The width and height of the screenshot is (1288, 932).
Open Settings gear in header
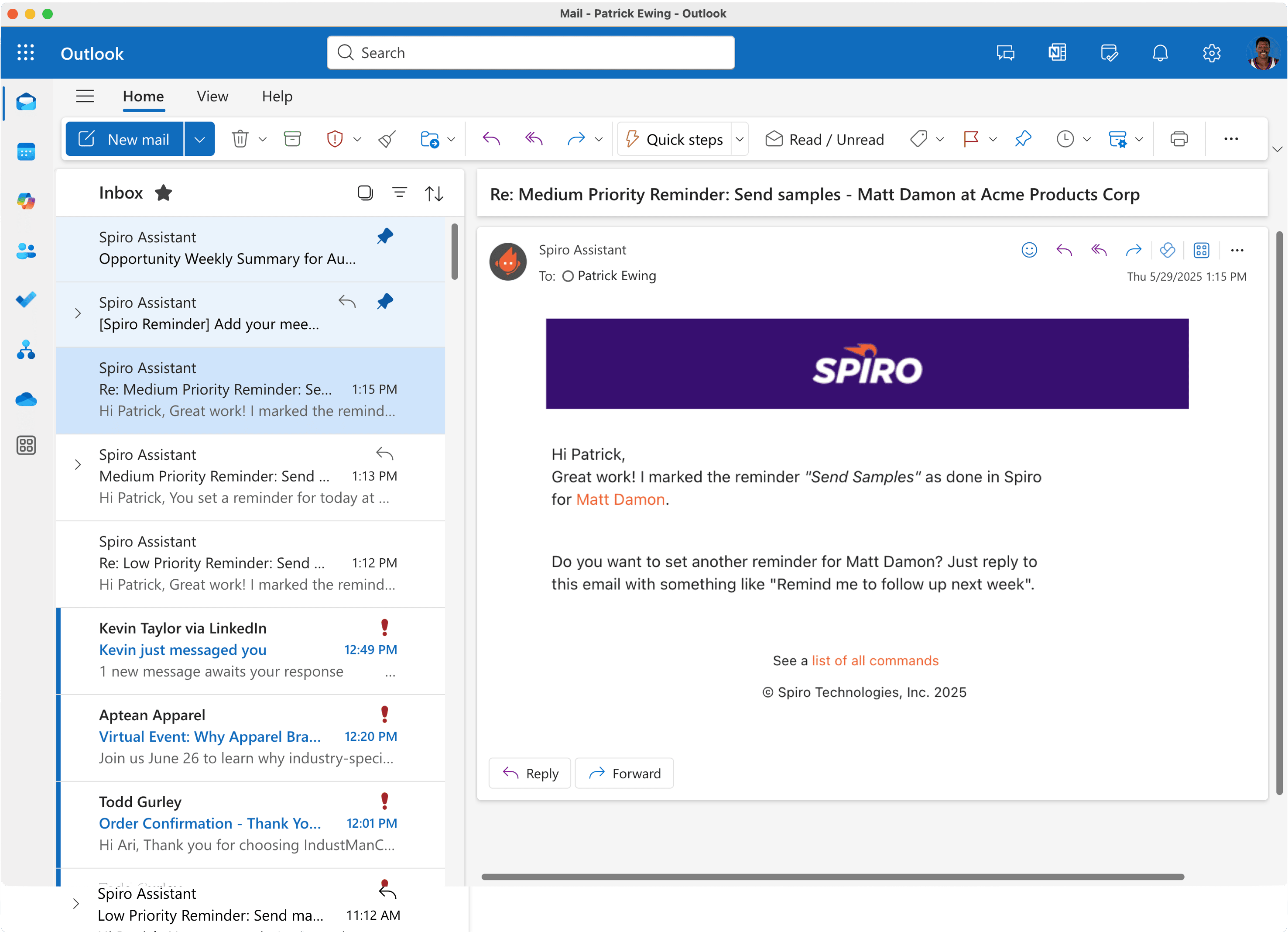1212,53
